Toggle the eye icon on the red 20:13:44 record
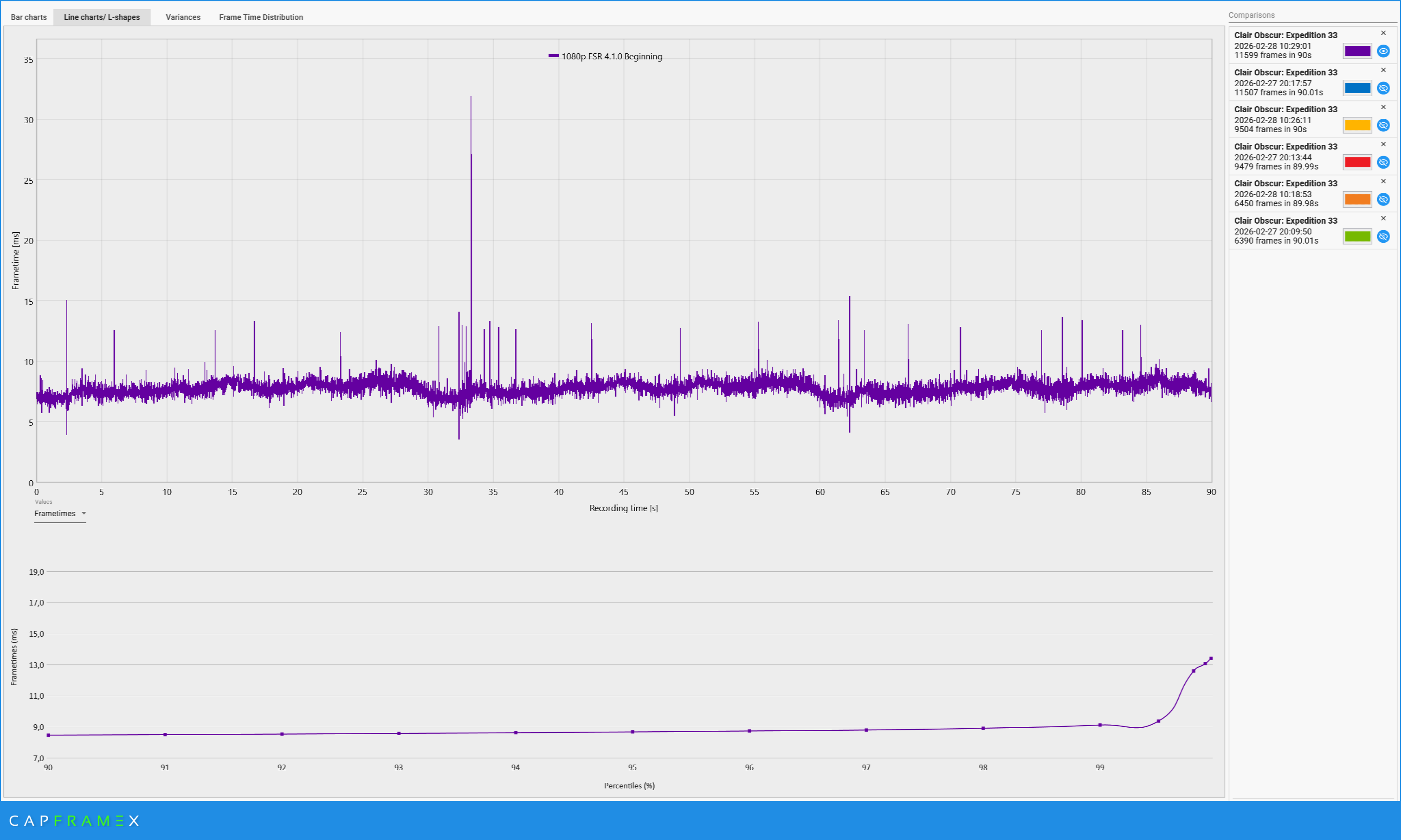This screenshot has height=840, width=1401. click(x=1384, y=163)
